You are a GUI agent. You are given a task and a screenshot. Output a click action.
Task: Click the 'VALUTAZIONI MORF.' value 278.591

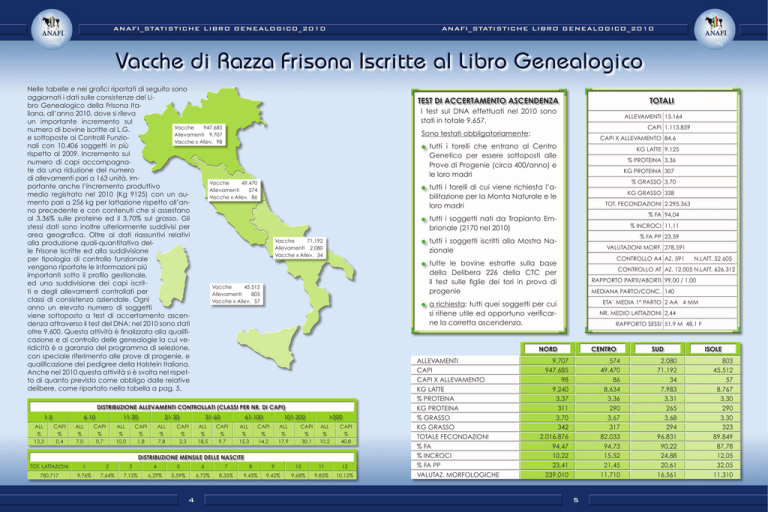coord(674,247)
